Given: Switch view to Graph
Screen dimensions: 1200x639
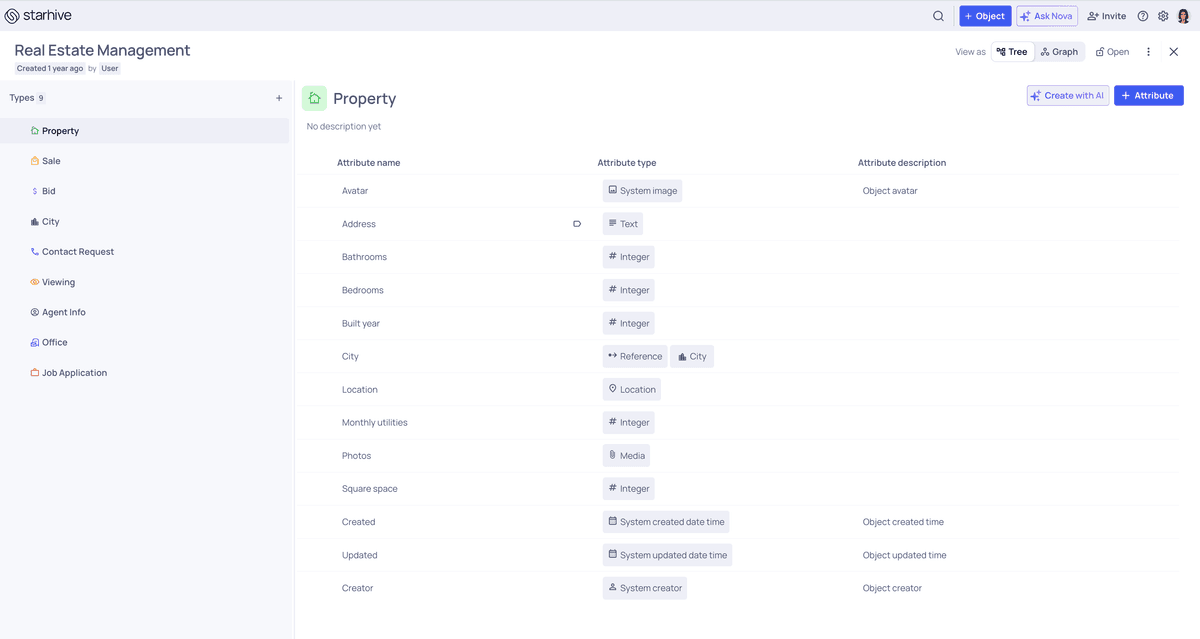Looking at the screenshot, I should [1059, 51].
